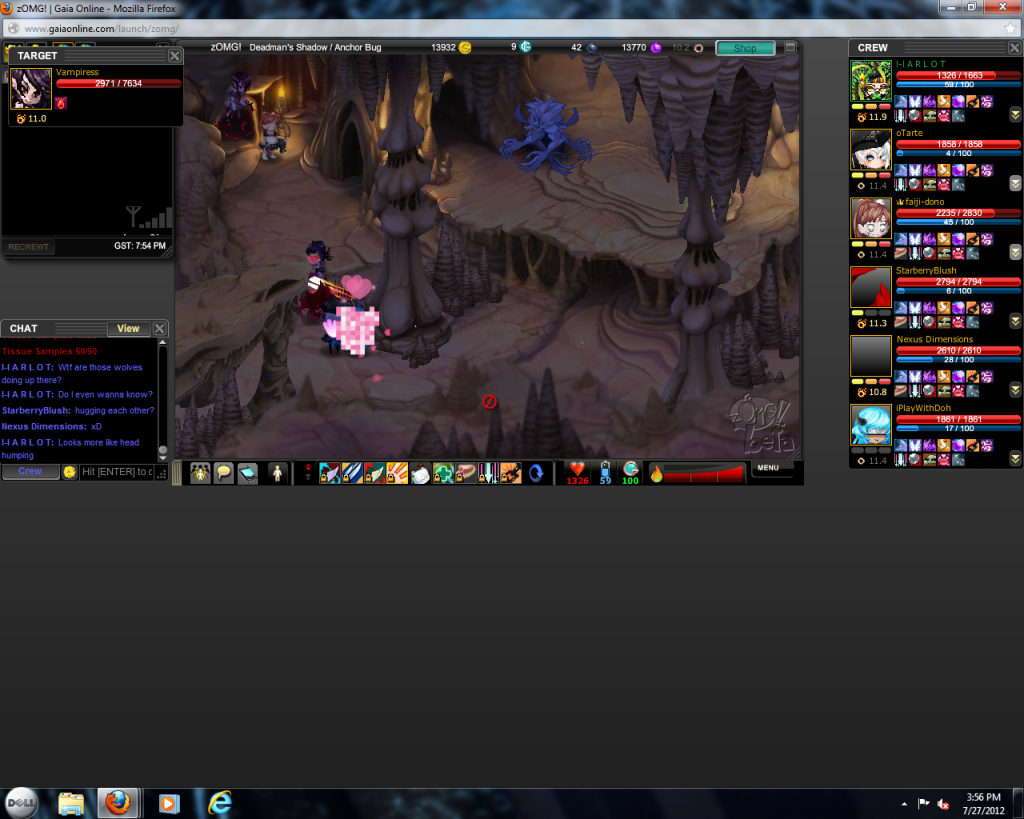Use the meat steak ring skill
The image size is (1024, 819).
tap(465, 473)
